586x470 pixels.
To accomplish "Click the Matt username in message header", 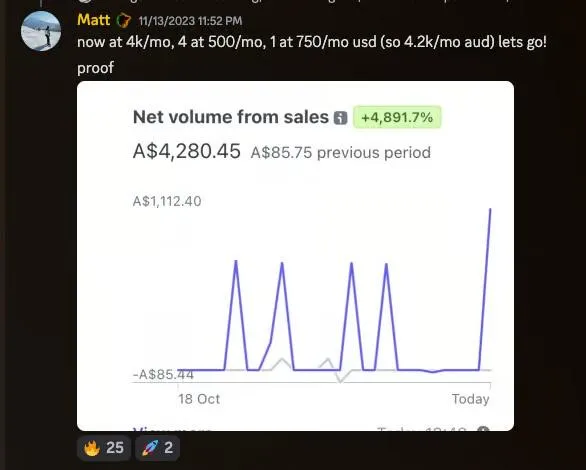I will point(93,20).
